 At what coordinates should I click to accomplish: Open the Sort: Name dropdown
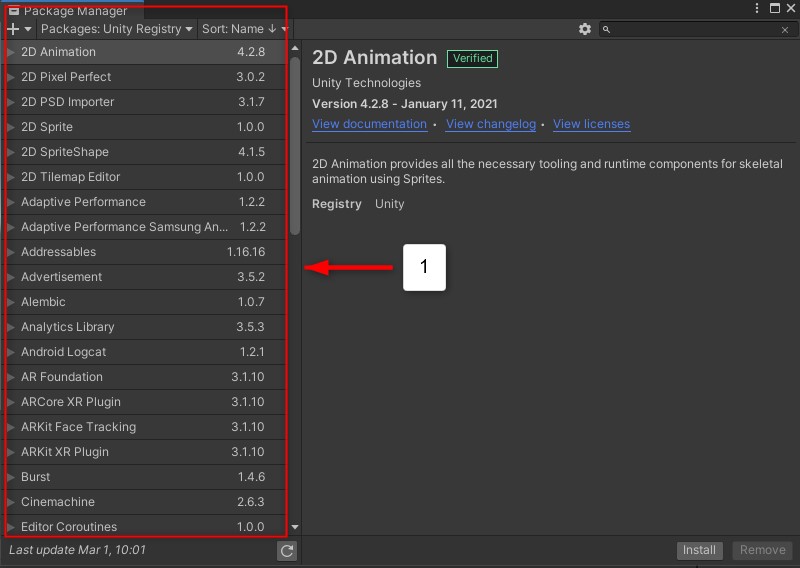point(245,29)
